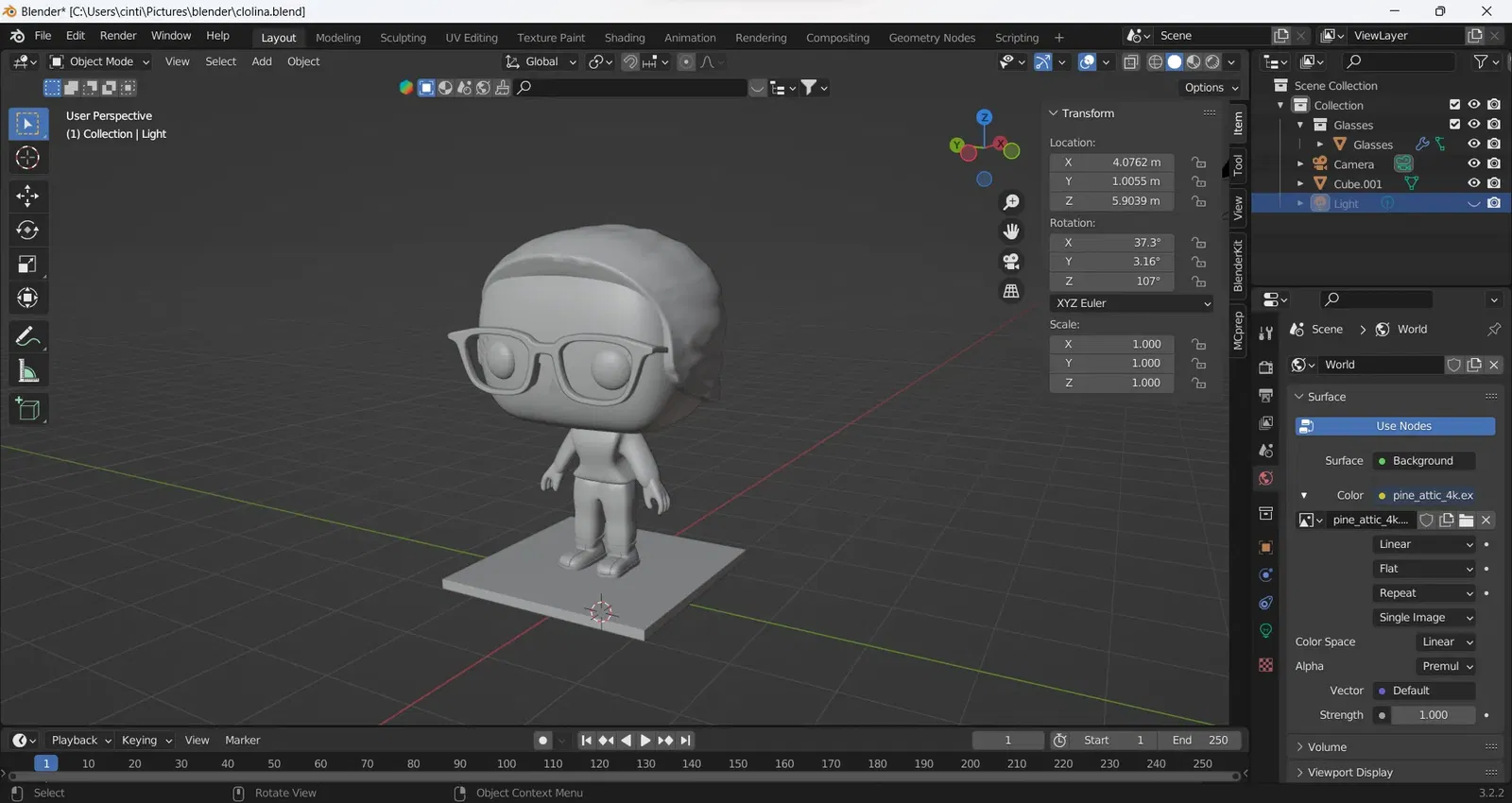Image resolution: width=1512 pixels, height=803 pixels.
Task: Switch to orthographic grid view toggle
Action: coord(1011,291)
